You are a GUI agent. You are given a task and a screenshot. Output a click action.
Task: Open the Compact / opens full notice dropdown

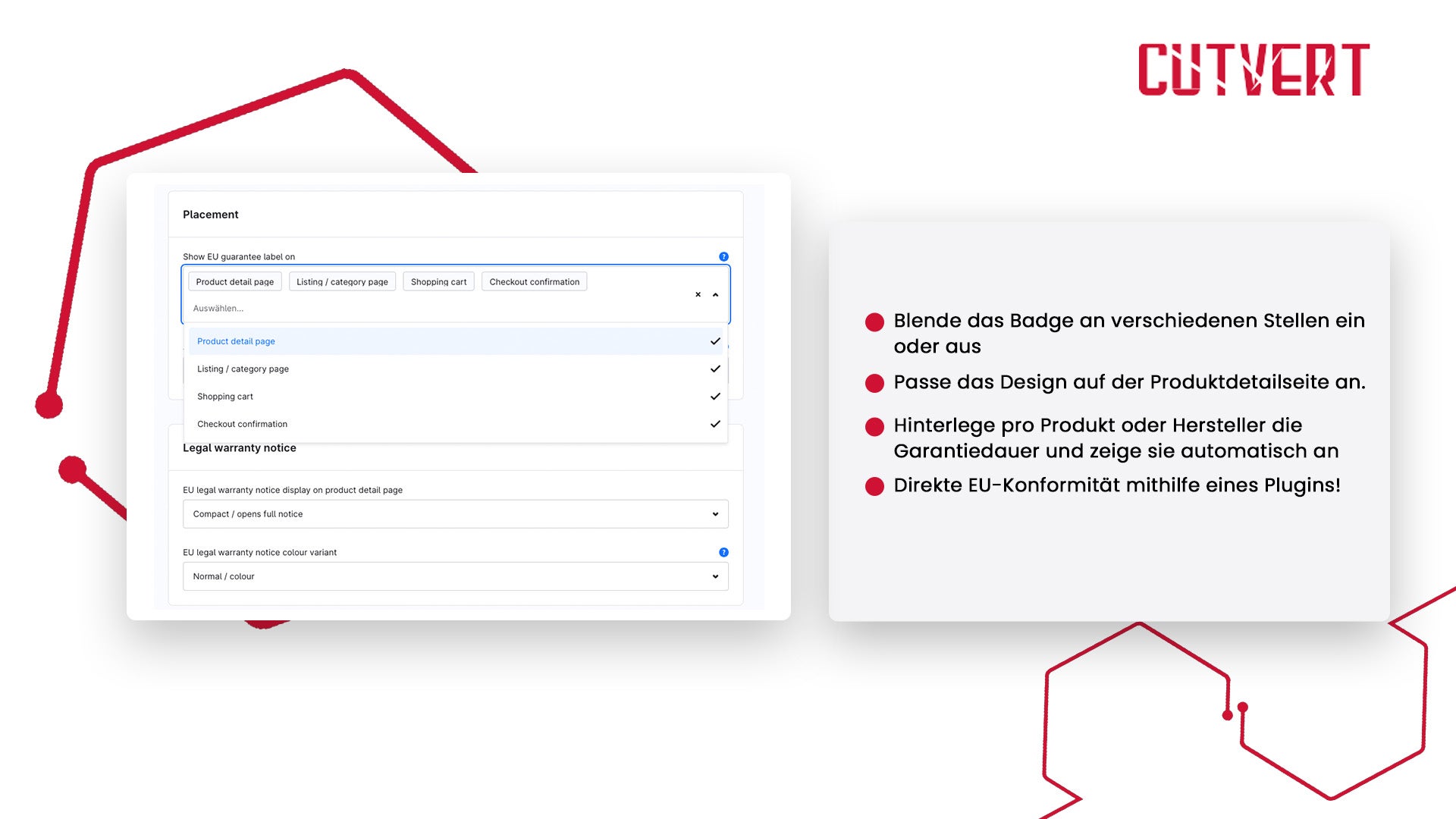pyautogui.click(x=455, y=514)
